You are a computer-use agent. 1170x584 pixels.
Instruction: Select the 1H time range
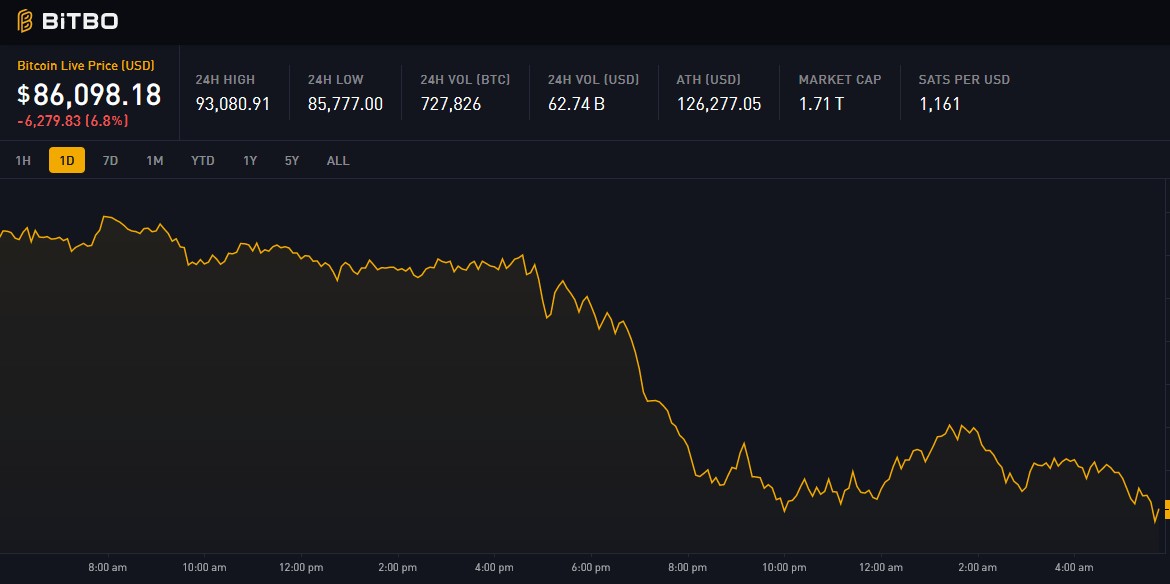pos(23,160)
